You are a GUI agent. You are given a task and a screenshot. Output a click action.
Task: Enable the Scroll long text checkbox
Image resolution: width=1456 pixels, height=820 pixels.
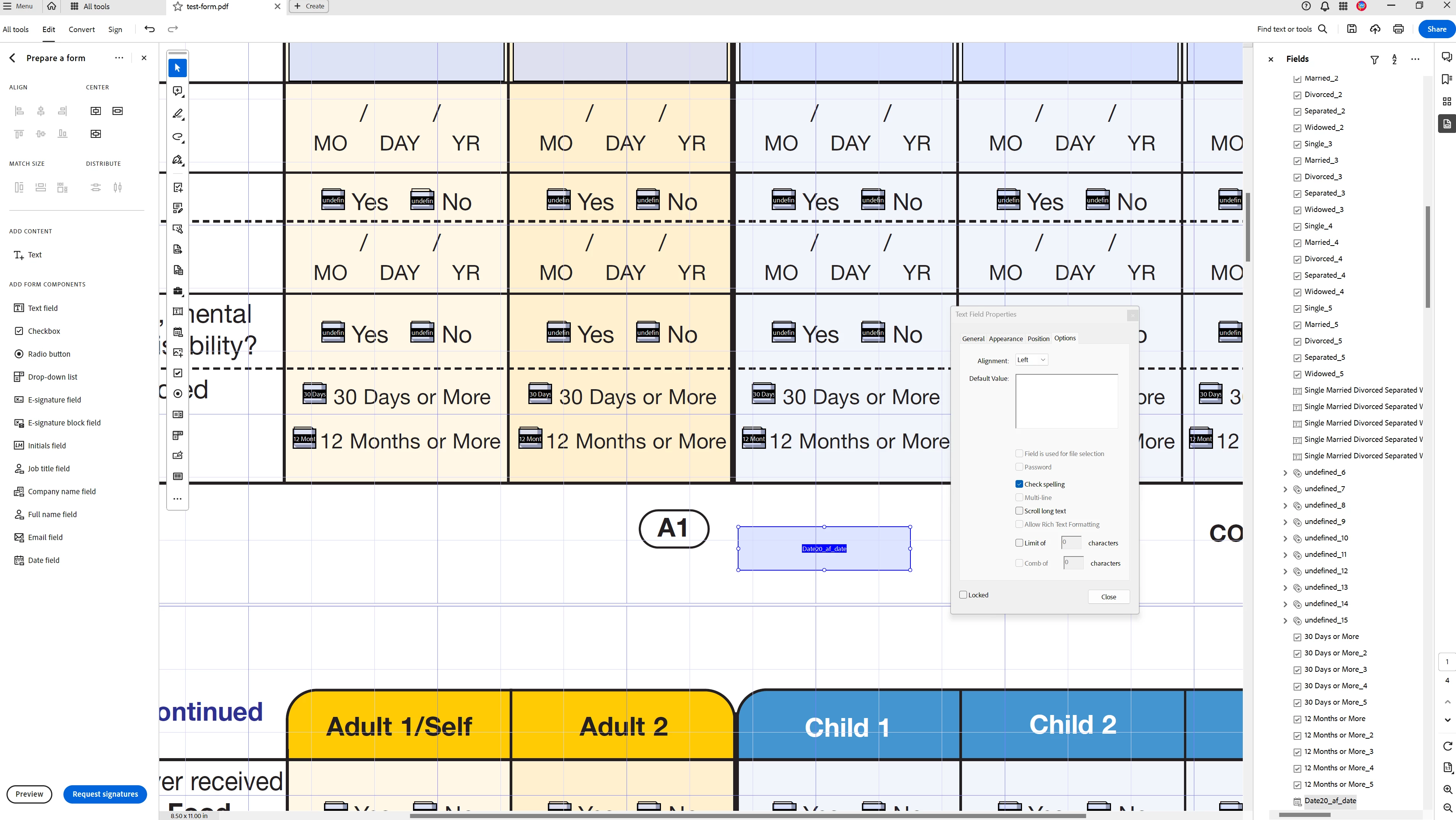1019,511
